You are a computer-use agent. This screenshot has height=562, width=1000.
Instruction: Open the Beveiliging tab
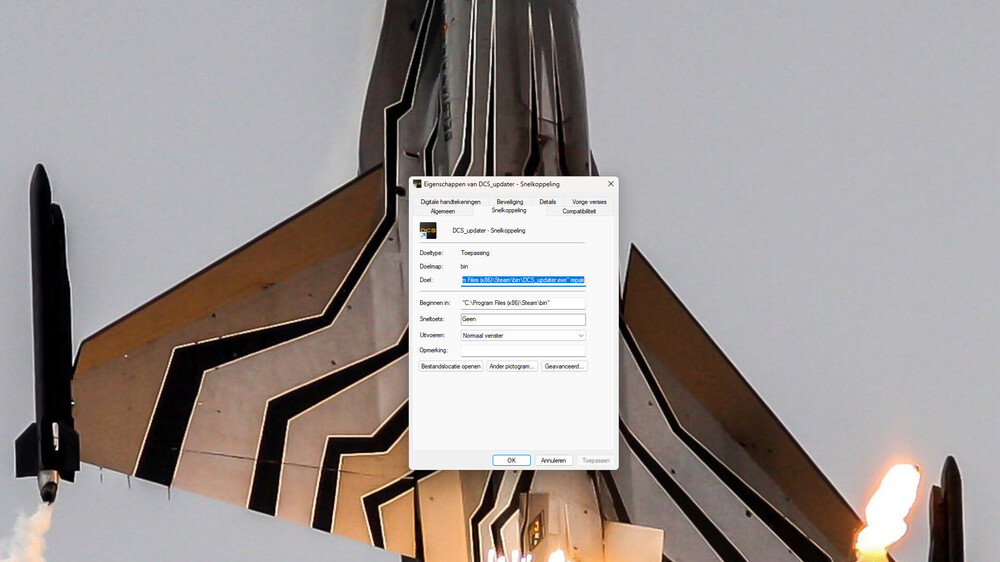coord(510,202)
